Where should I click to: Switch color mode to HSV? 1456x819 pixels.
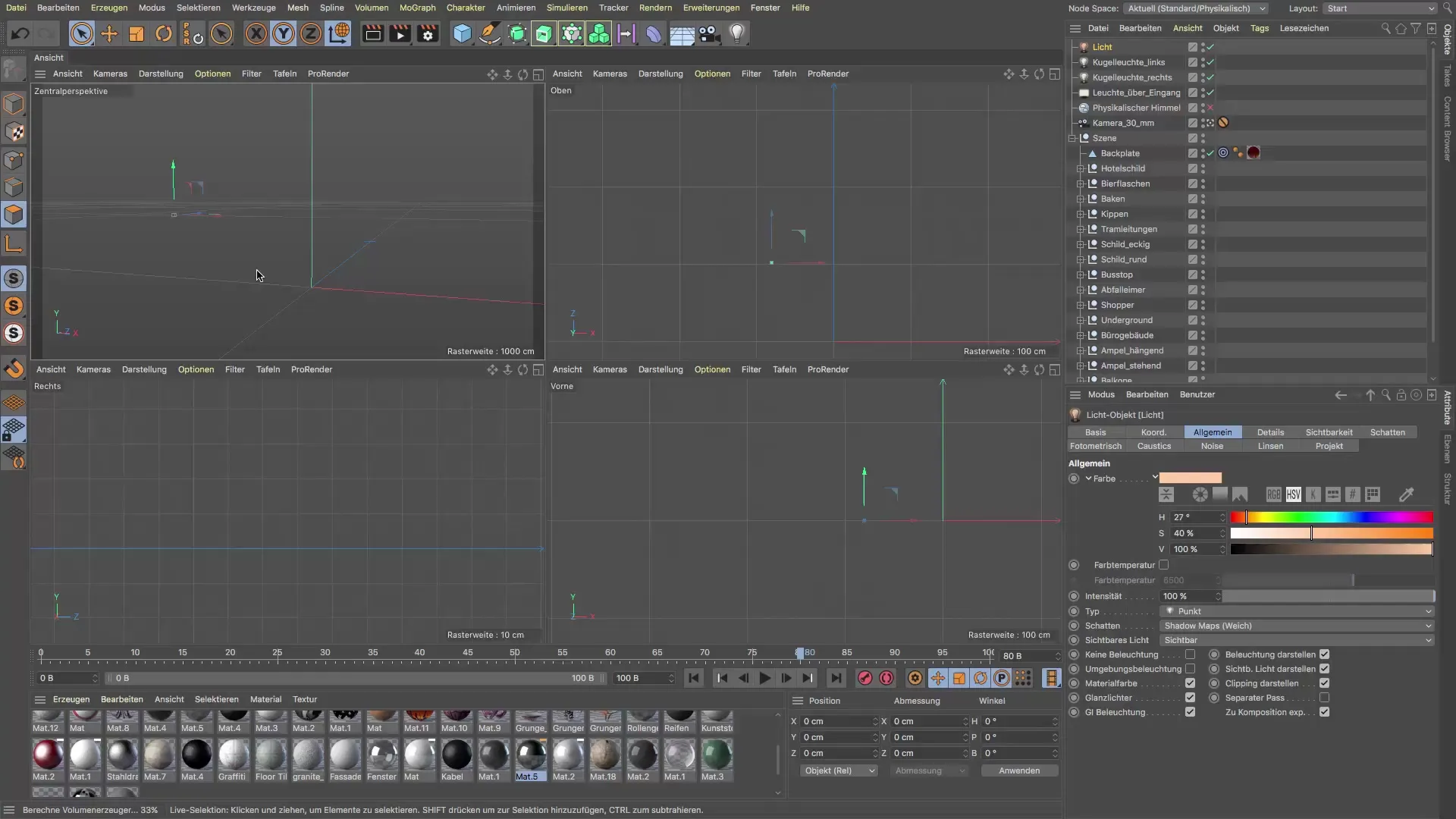(x=1294, y=494)
